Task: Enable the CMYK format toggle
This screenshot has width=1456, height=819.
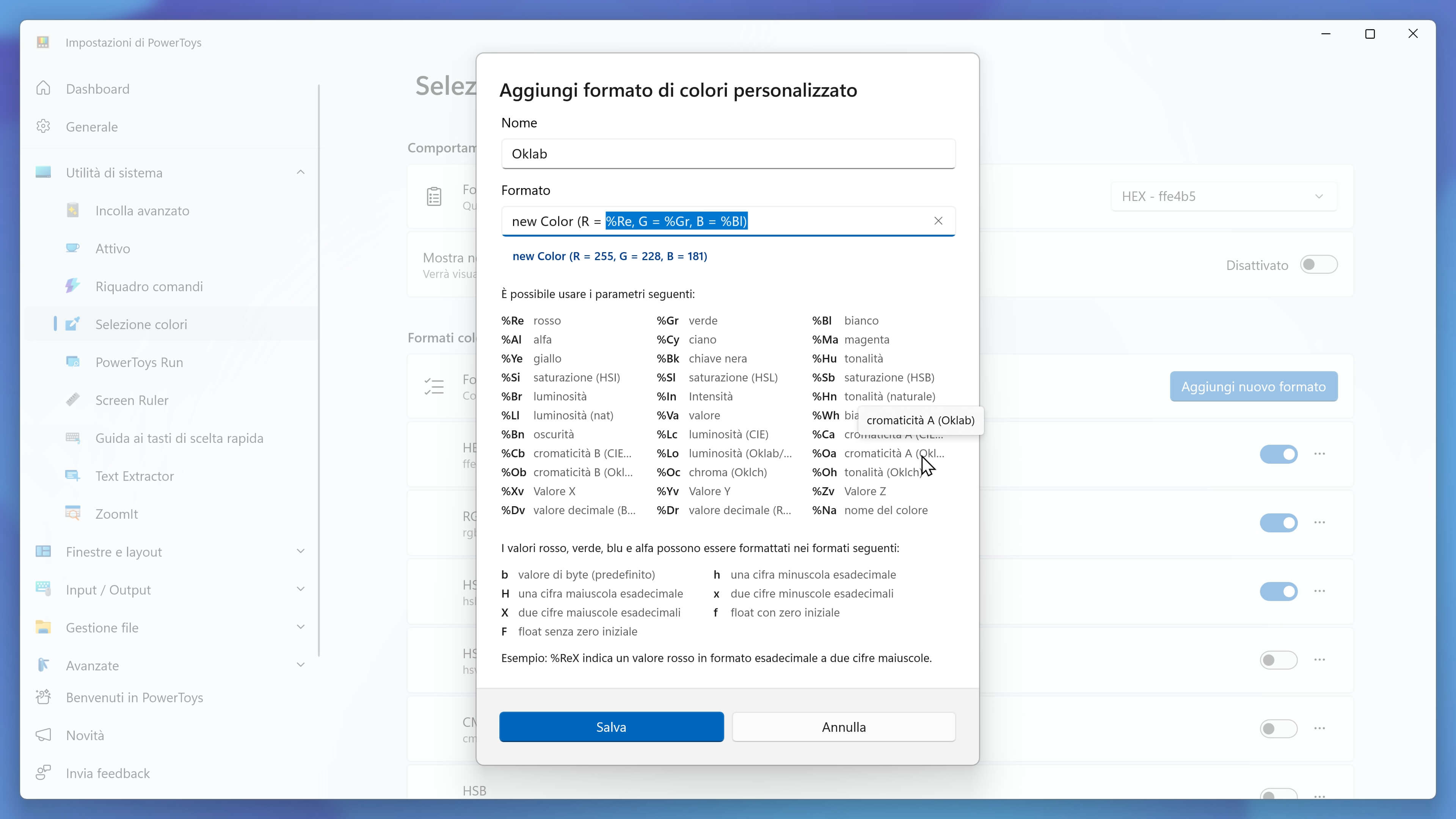Action: tap(1279, 728)
